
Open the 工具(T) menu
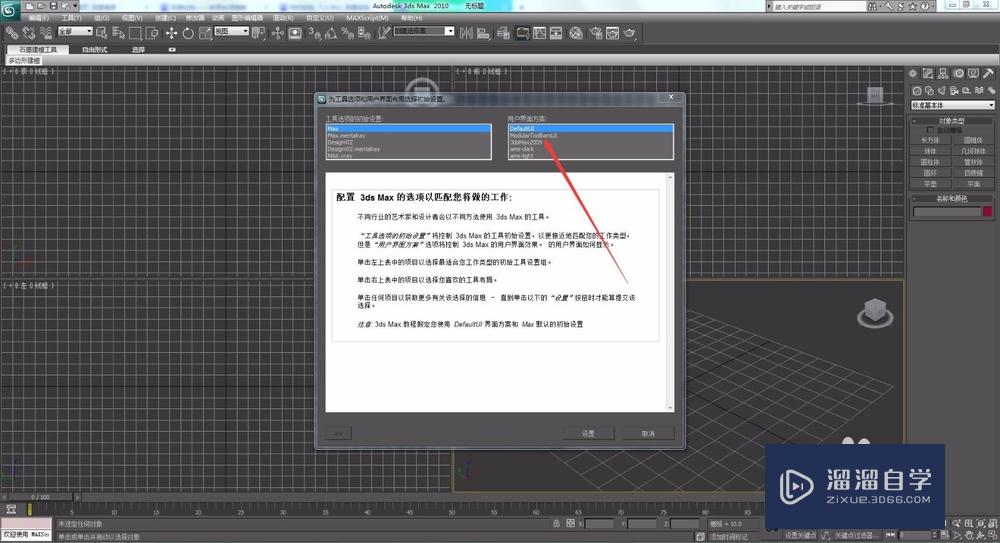click(71, 18)
